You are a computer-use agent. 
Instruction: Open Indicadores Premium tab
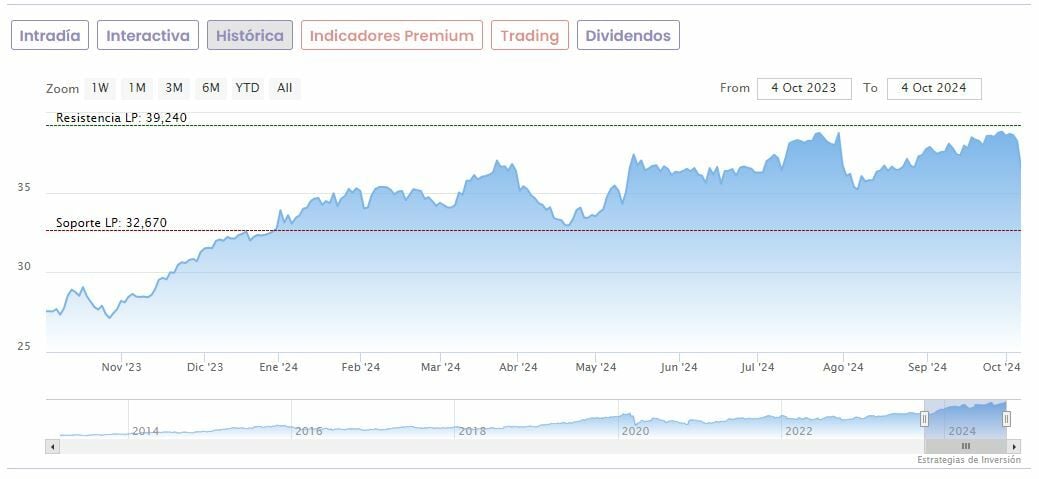pyautogui.click(x=391, y=35)
